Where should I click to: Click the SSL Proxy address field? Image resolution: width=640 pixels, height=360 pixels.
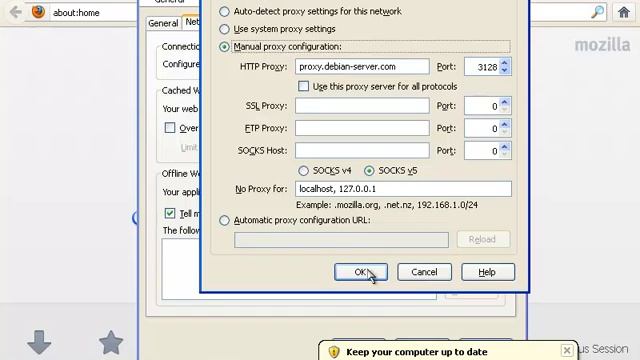click(x=362, y=106)
